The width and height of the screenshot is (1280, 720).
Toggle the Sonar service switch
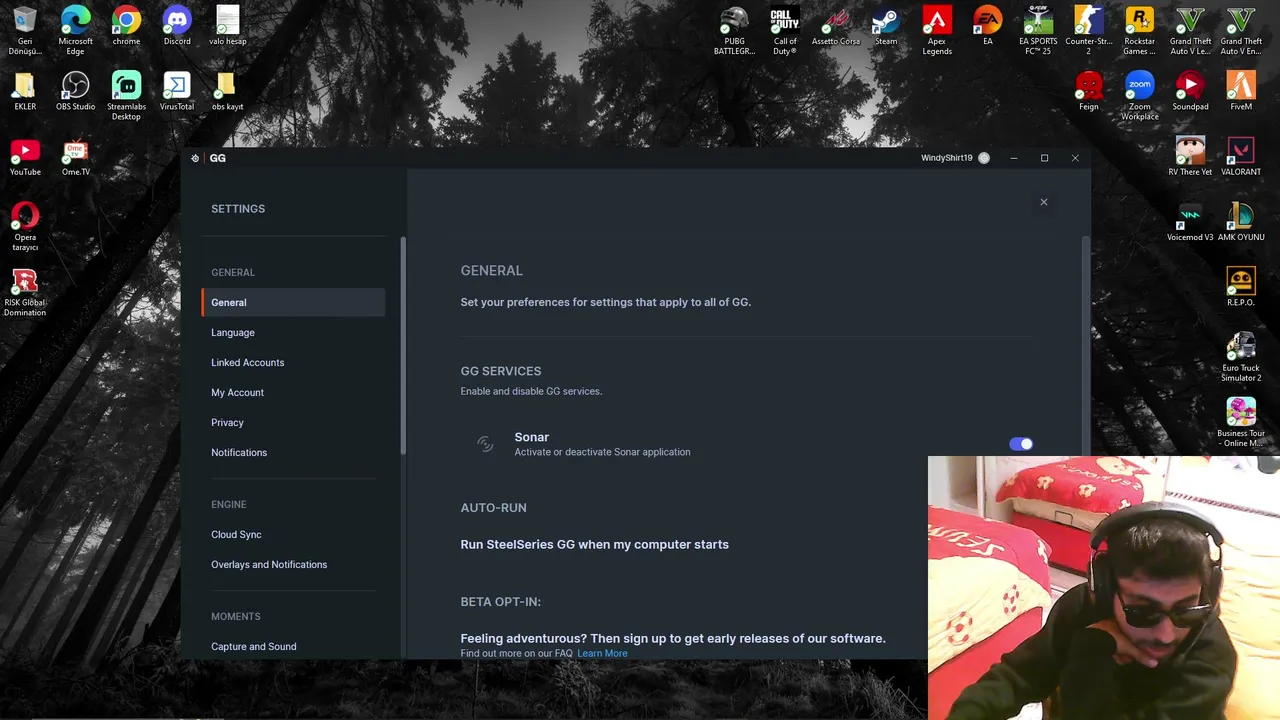(1021, 444)
